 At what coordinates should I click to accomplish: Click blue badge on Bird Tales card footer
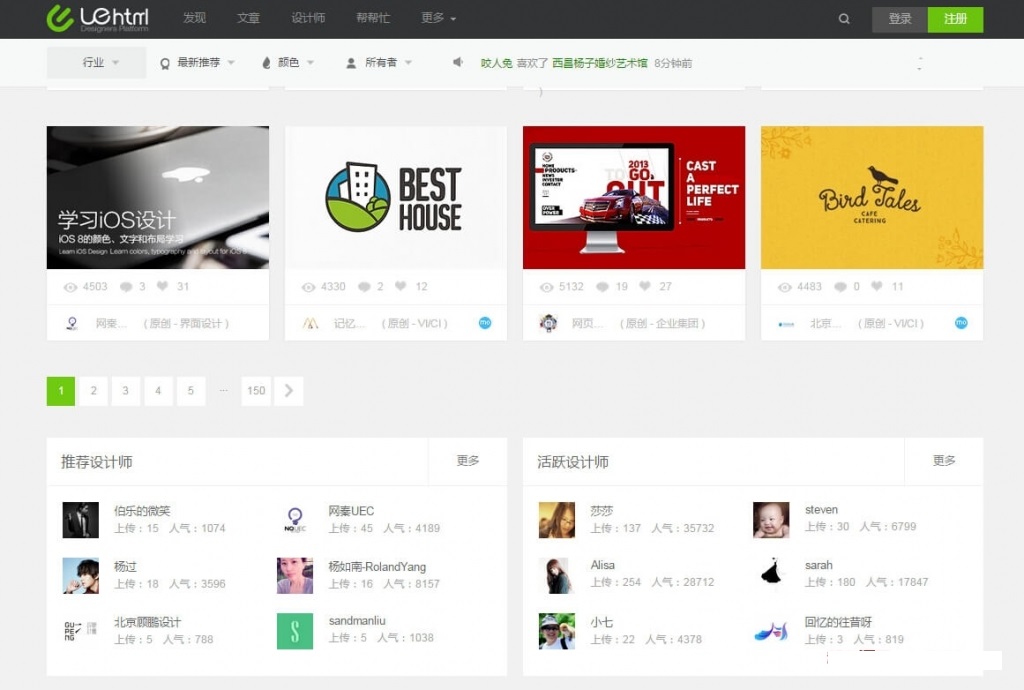click(x=961, y=323)
